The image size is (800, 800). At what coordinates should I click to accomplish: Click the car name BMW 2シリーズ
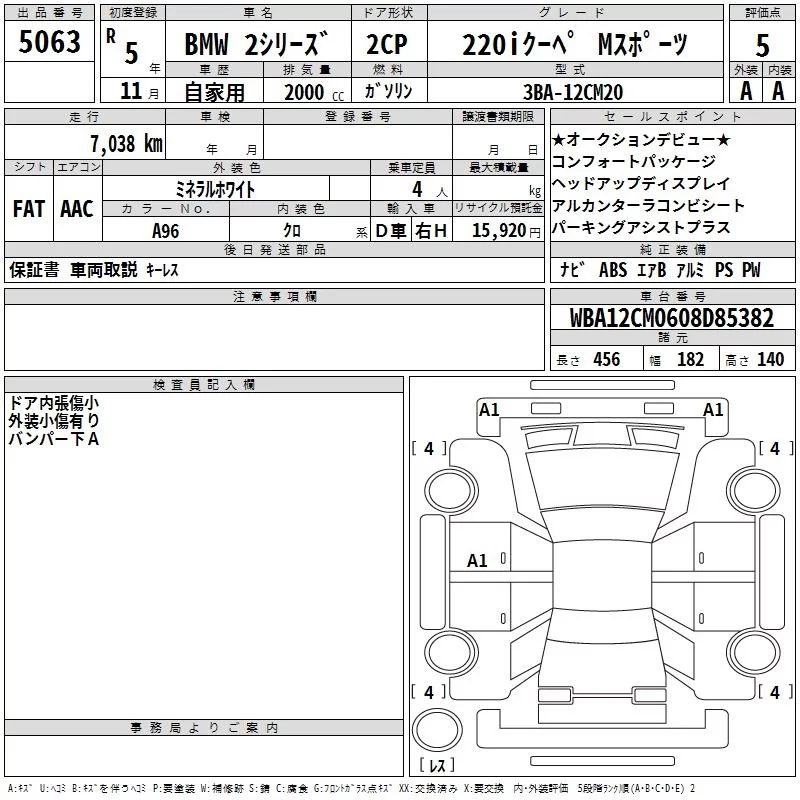(x=255, y=45)
